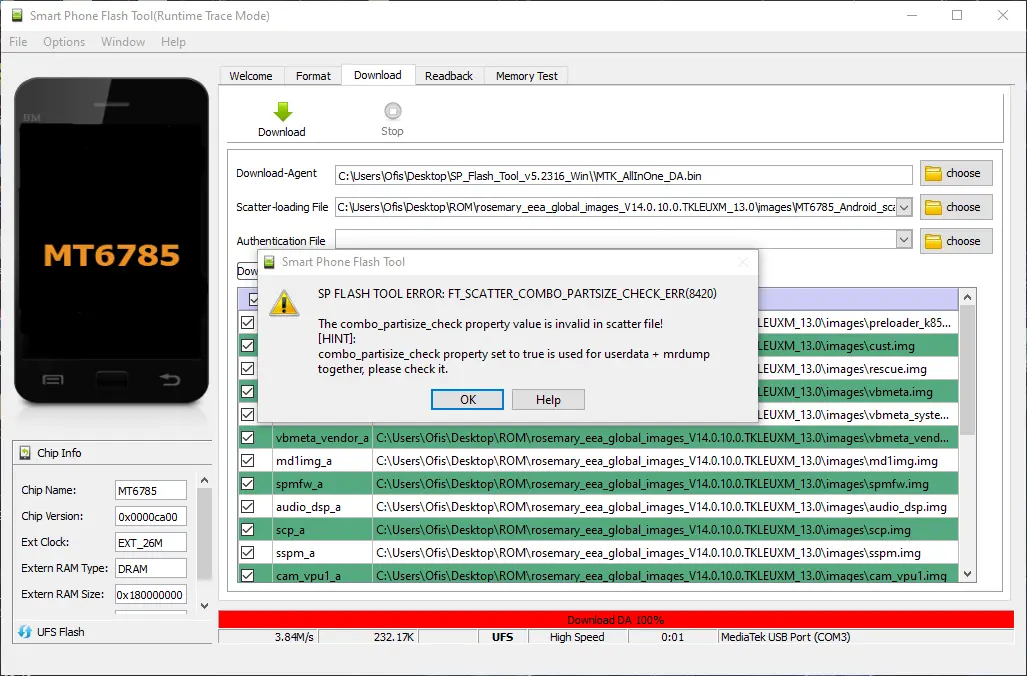This screenshot has width=1027, height=676.
Task: Select the md1img.img location cell
Action: 665,460
